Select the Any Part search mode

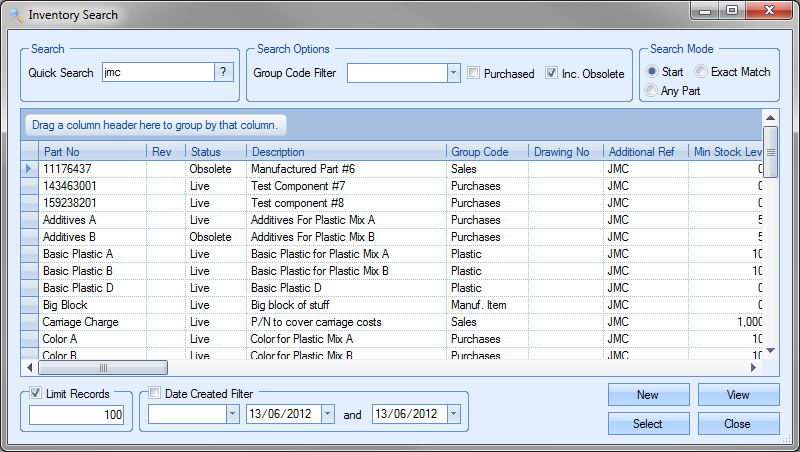pyautogui.click(x=652, y=91)
